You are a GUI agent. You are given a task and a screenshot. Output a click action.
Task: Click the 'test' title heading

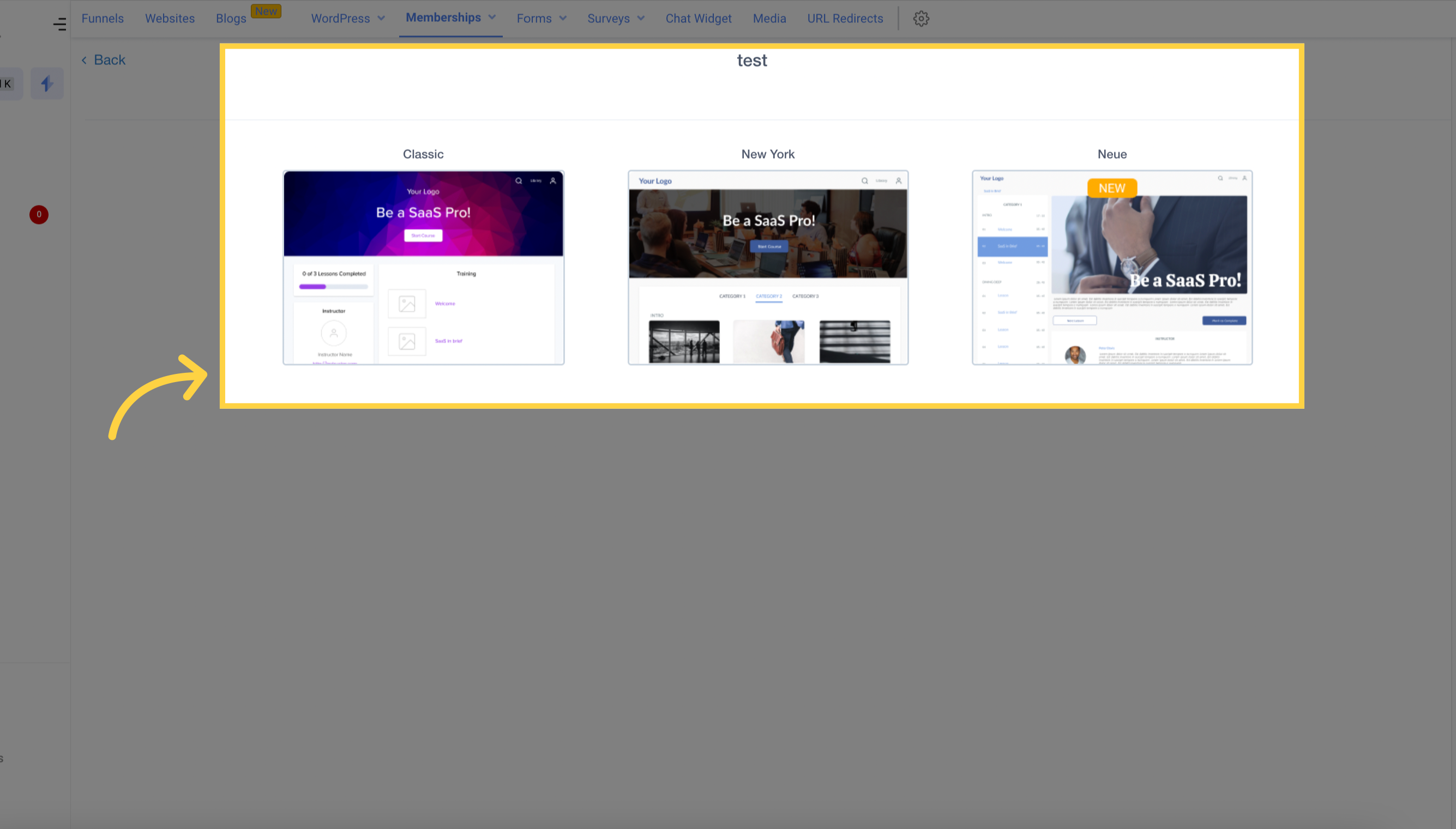[x=752, y=60]
